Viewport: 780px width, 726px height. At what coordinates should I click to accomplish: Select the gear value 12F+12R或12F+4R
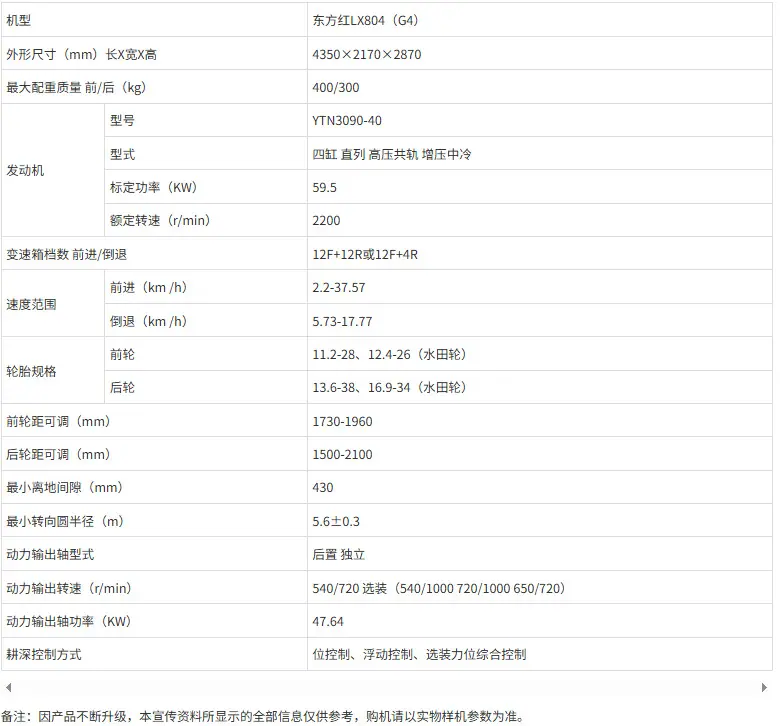(x=365, y=254)
